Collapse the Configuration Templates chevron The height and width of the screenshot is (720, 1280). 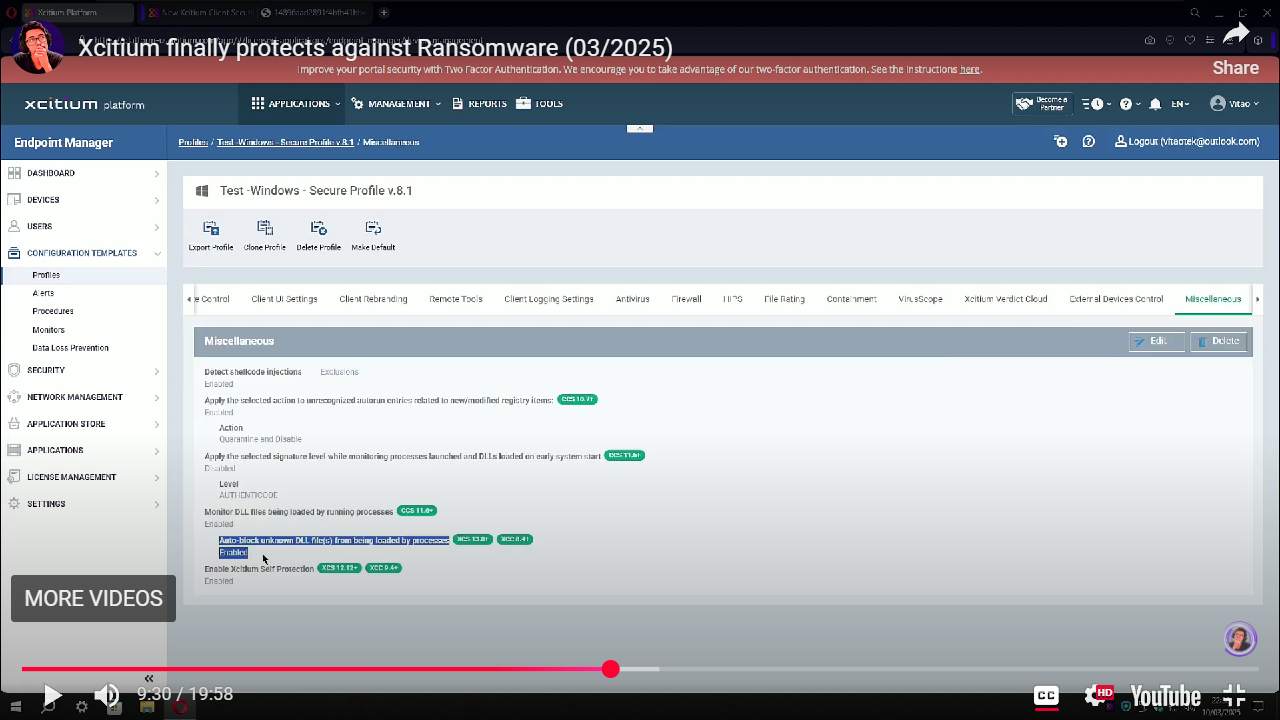coord(157,253)
